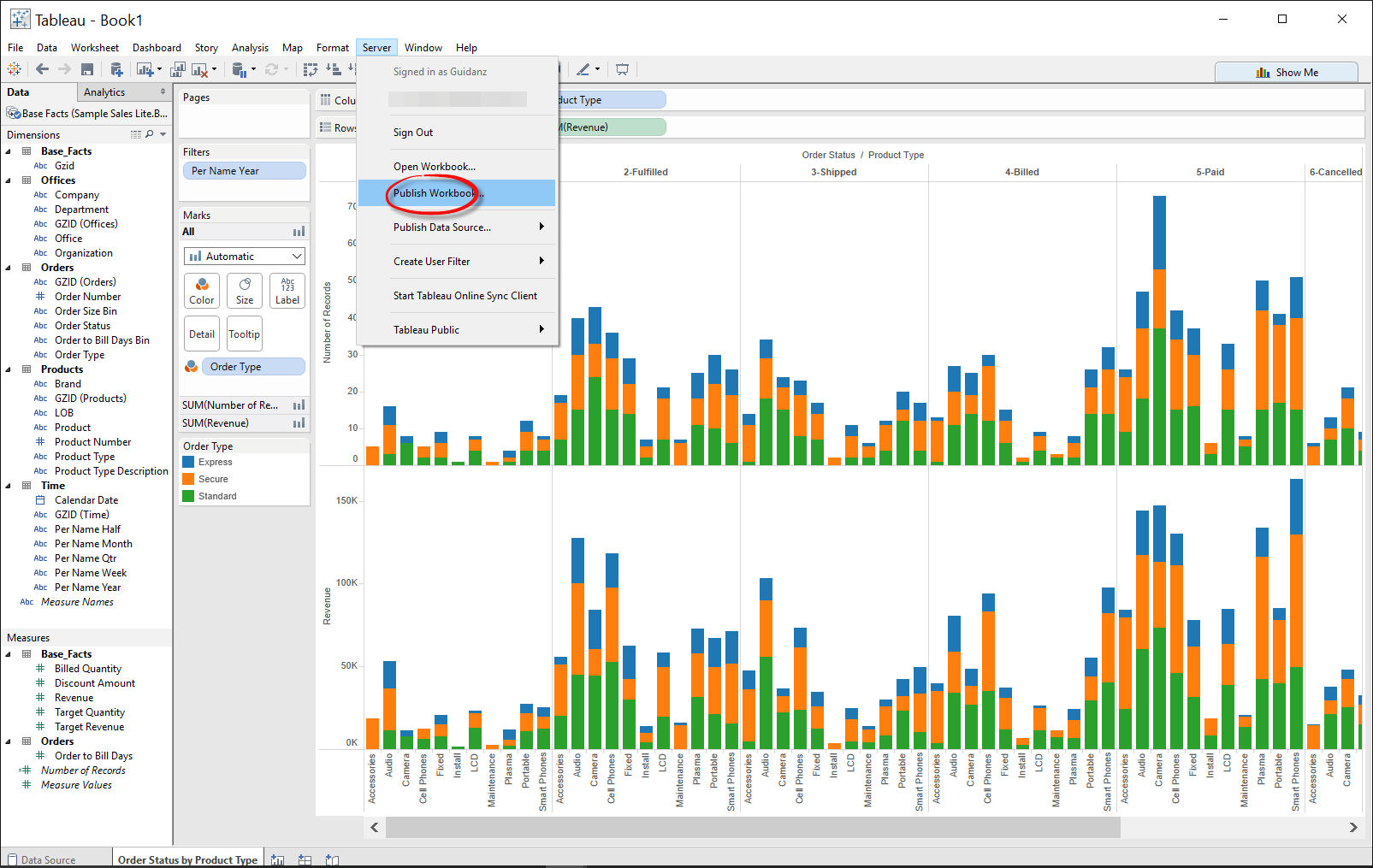Open the Worksheet menu
1373x868 pixels.
click(95, 48)
